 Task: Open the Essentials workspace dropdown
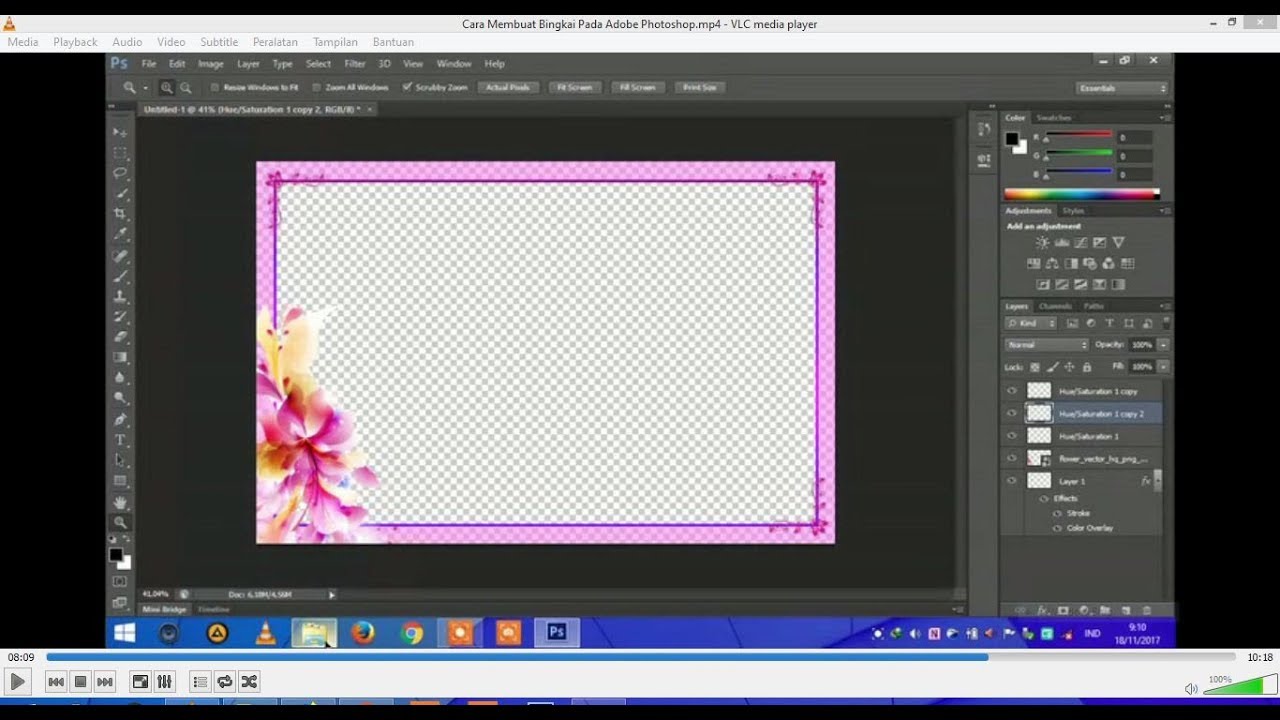(x=1122, y=88)
